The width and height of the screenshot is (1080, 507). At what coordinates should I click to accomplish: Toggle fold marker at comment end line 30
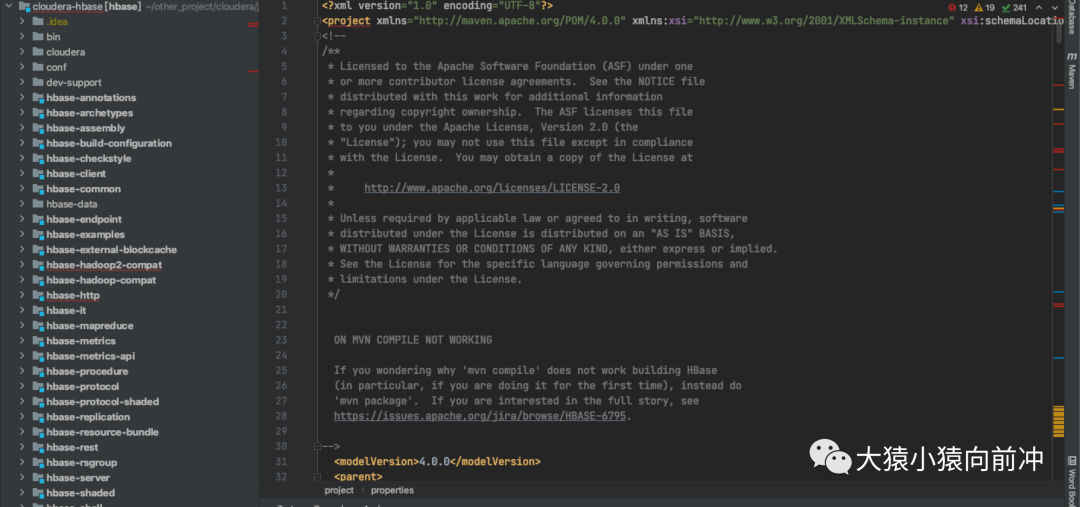[x=317, y=446]
